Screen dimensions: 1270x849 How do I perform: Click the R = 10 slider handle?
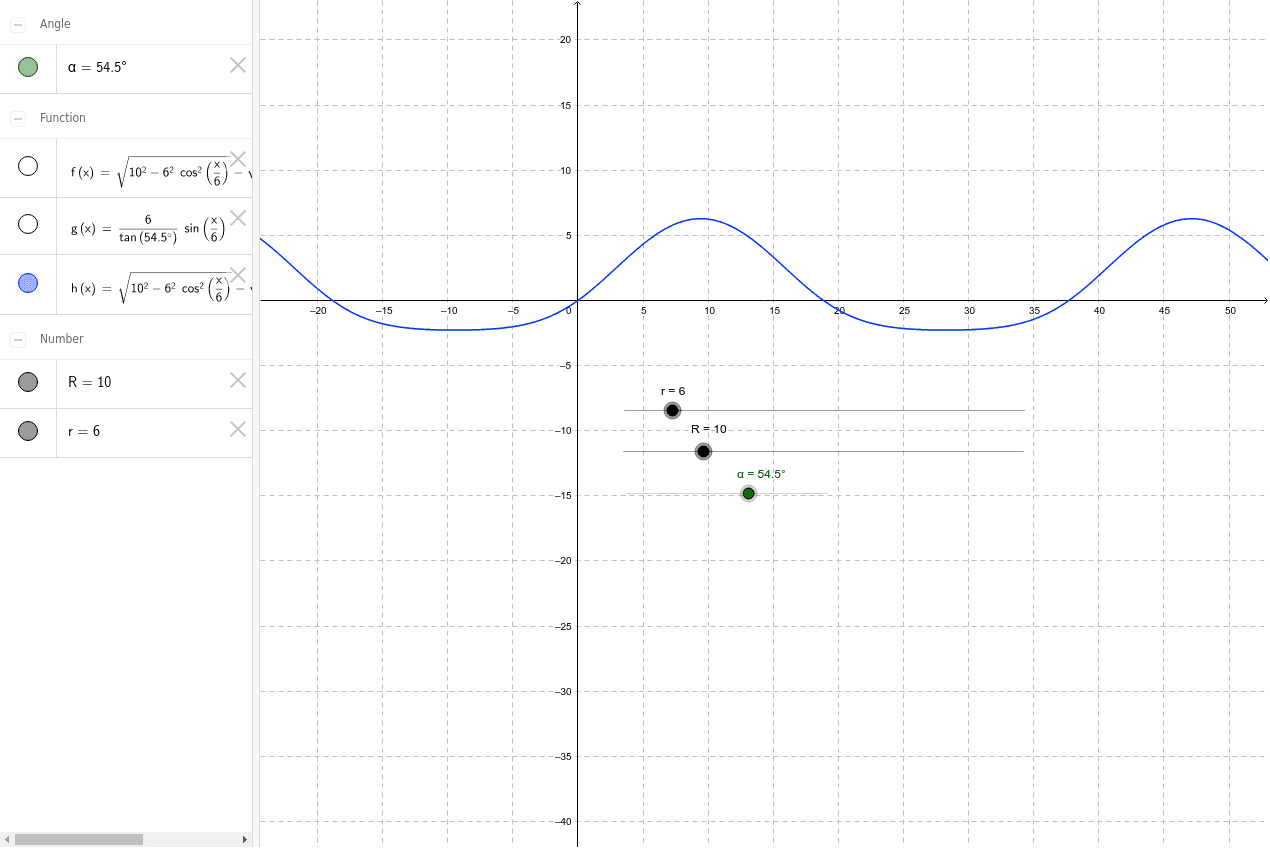(x=703, y=452)
